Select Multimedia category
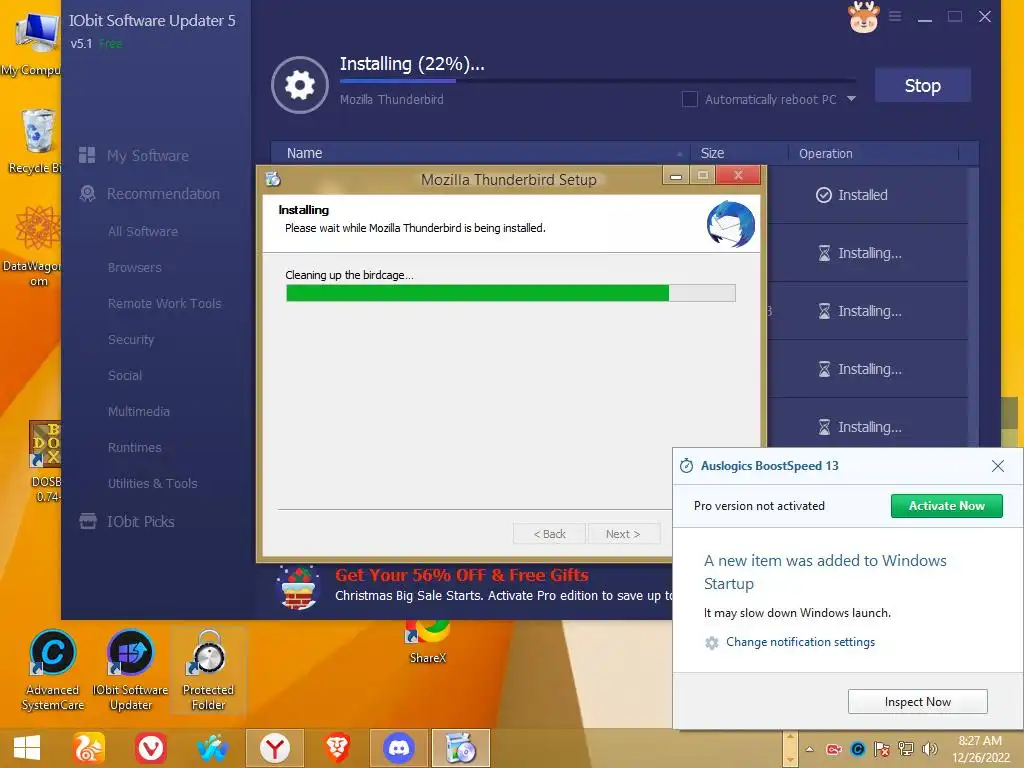1024x768 pixels. (x=139, y=411)
